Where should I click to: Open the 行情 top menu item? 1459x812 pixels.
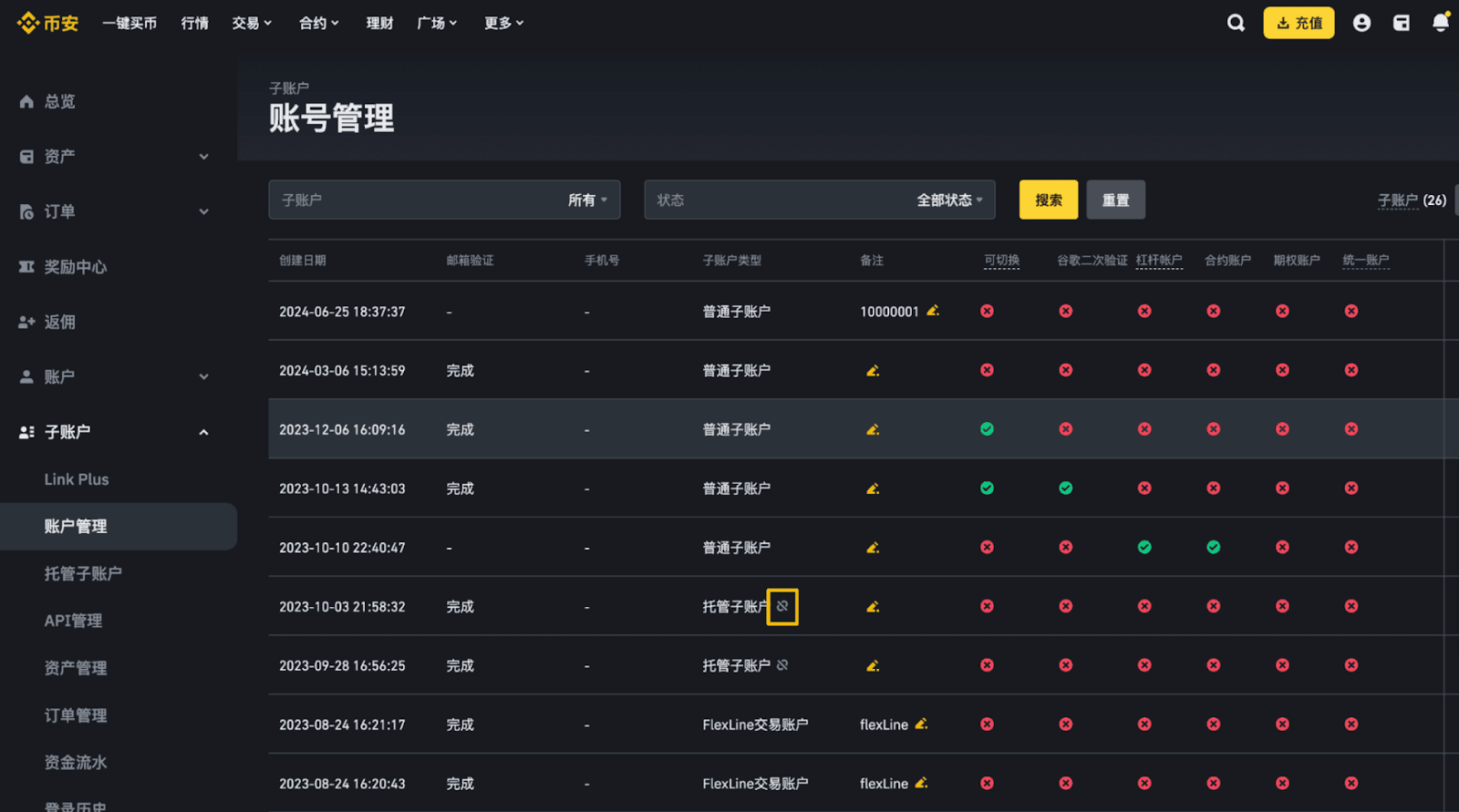pyautogui.click(x=194, y=23)
